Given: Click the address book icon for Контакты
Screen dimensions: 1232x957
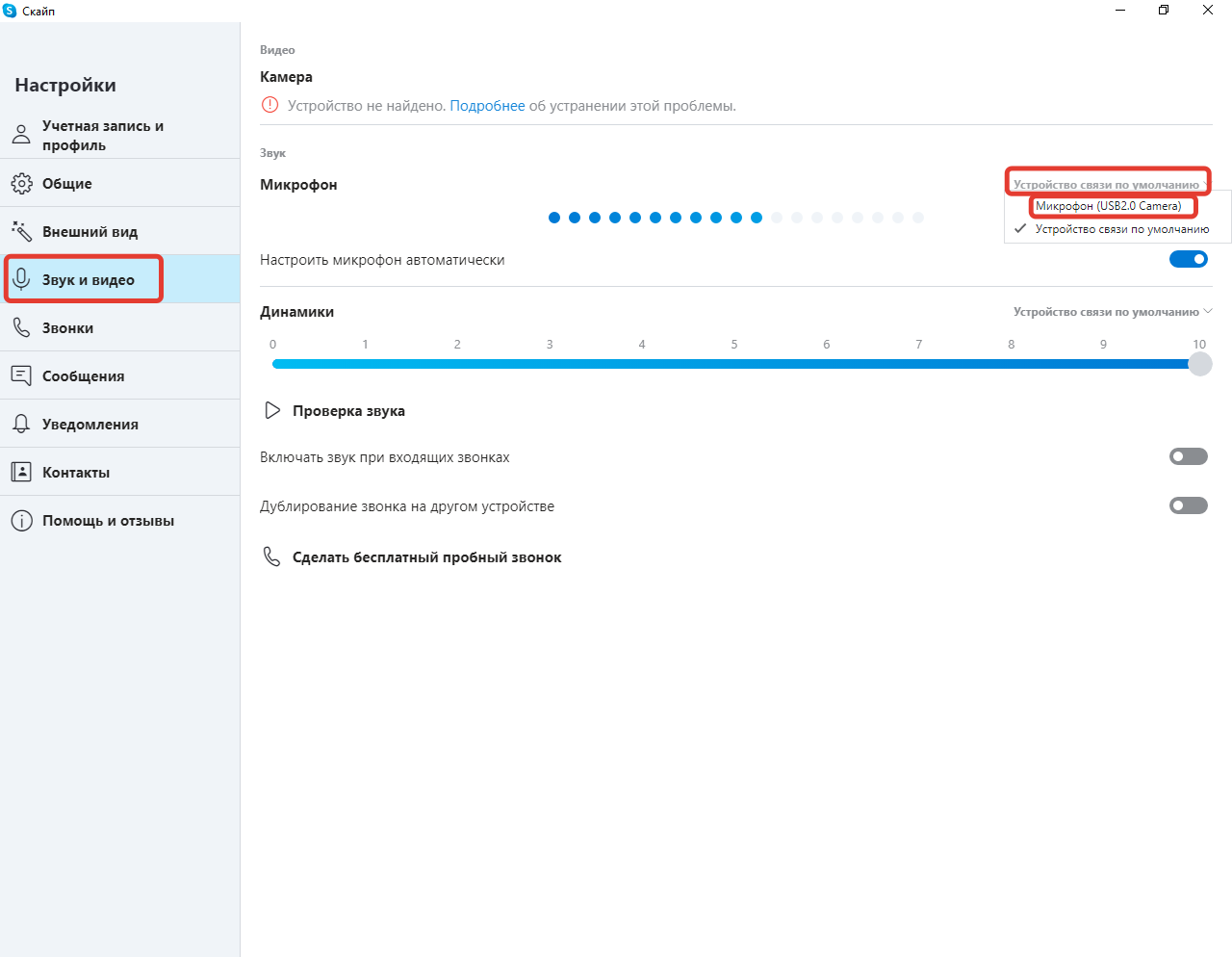Looking at the screenshot, I should click(21, 472).
